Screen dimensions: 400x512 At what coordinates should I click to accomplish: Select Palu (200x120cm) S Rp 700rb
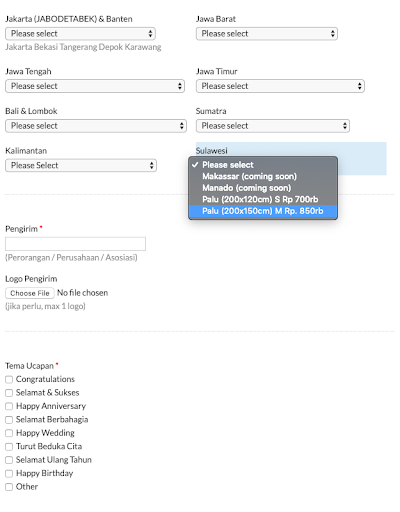[x=263, y=199]
